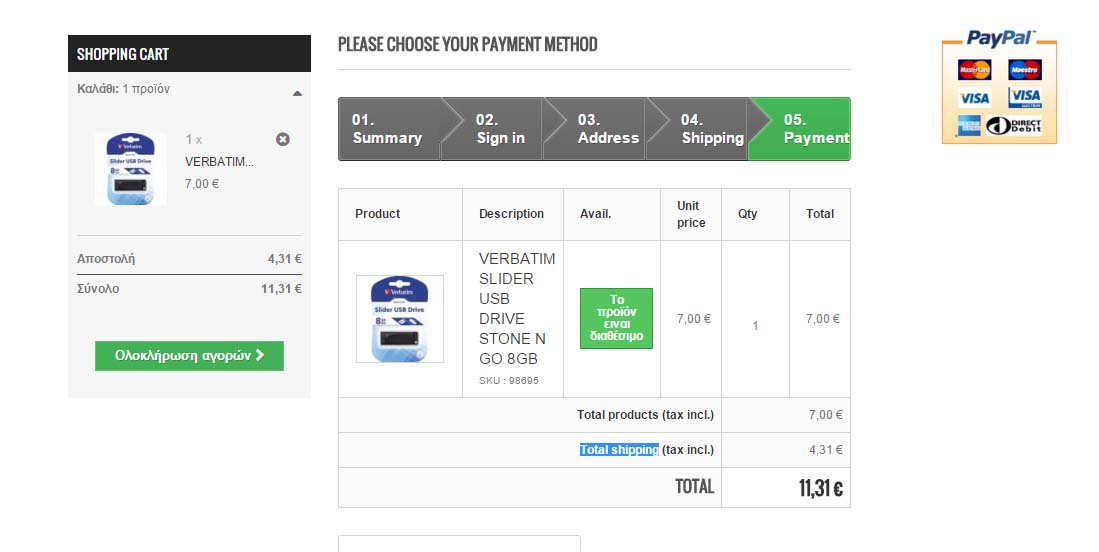This screenshot has height=552, width=1099.
Task: Select the Visa Electron card icon
Action: pyautogui.click(x=1025, y=97)
